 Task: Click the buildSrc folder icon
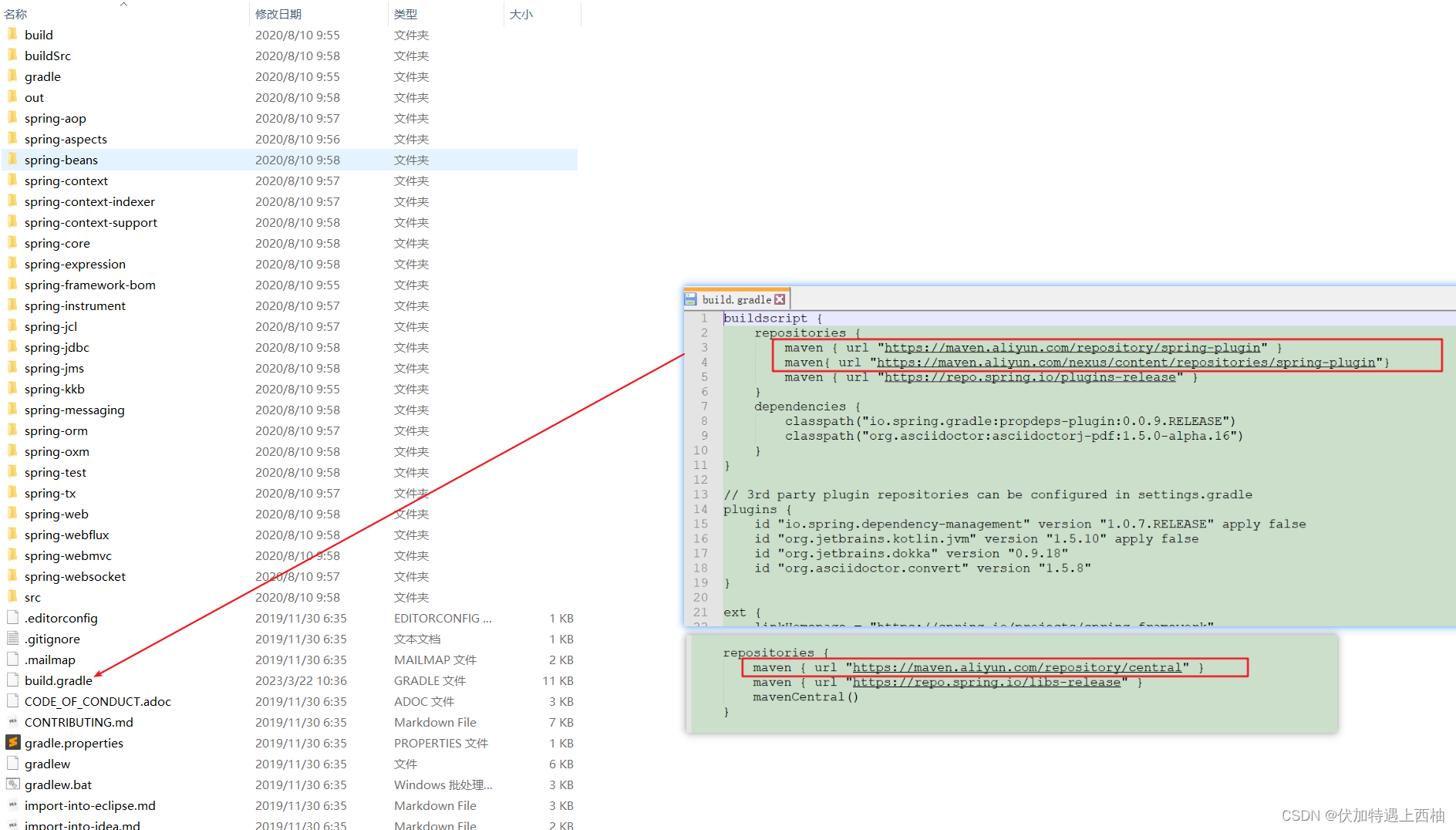(x=12, y=56)
